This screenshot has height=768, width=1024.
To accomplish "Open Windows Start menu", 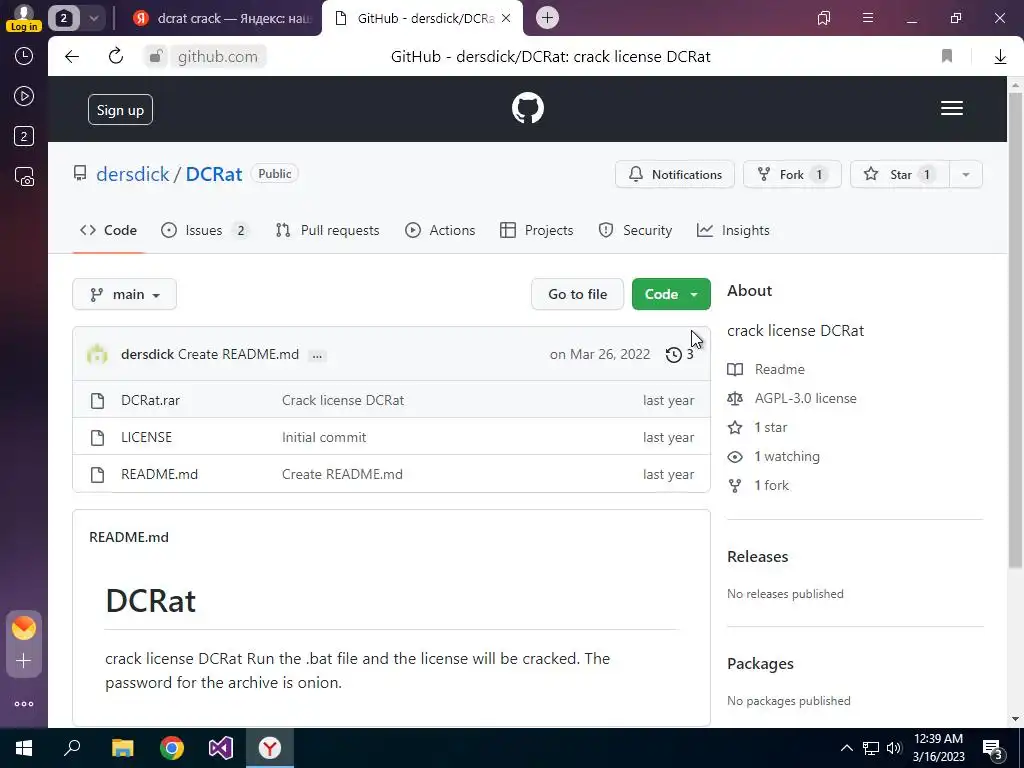I will 24,748.
